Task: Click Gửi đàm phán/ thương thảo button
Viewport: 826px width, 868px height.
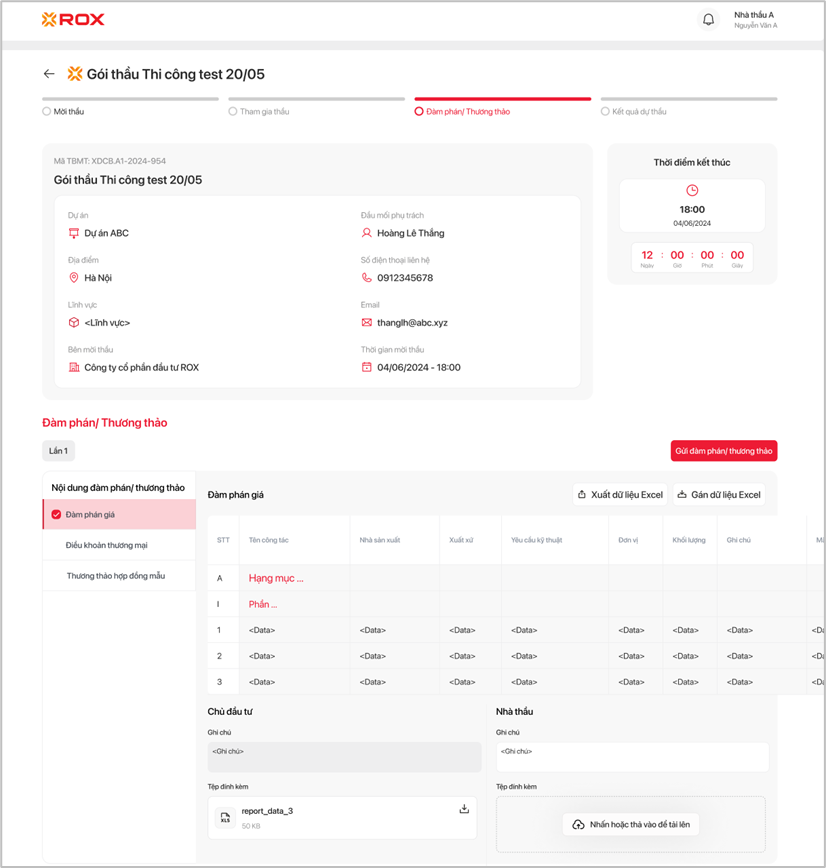Action: coord(723,451)
